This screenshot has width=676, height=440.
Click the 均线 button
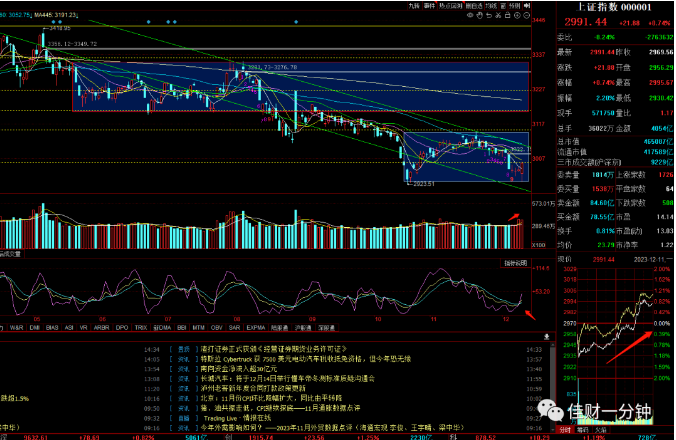coord(491,6)
